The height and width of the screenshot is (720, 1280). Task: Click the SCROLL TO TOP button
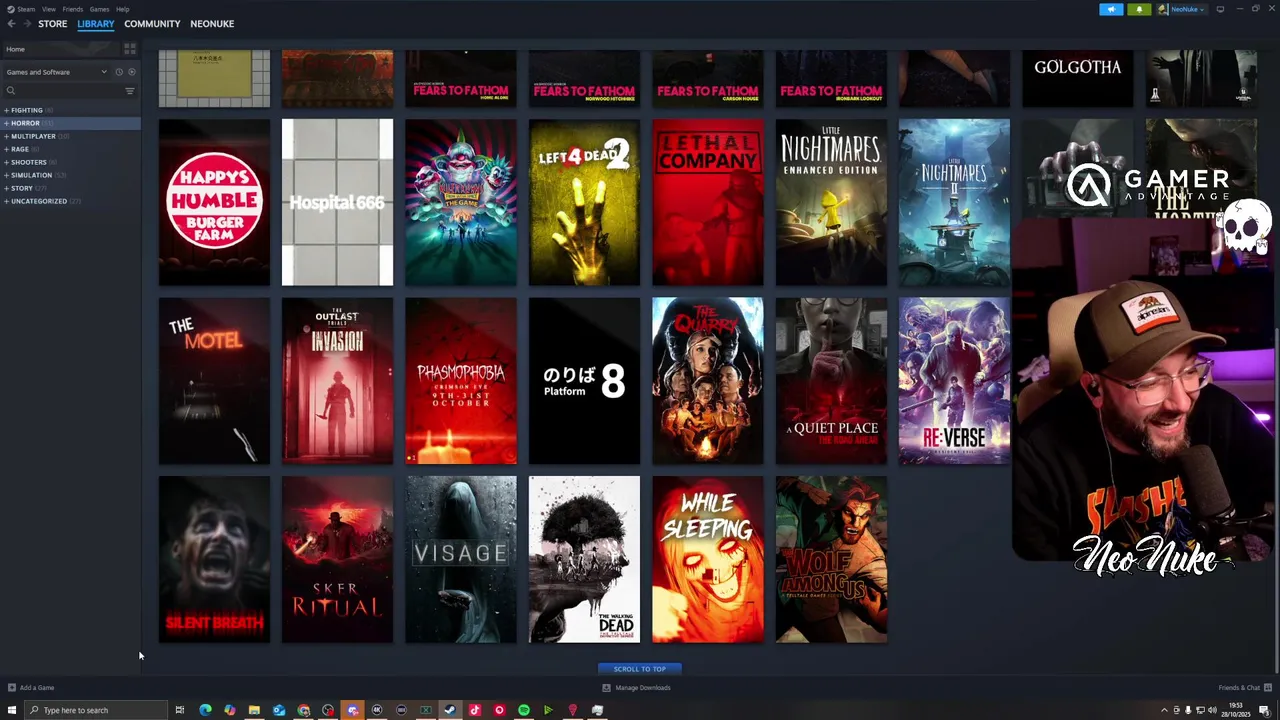[x=640, y=669]
